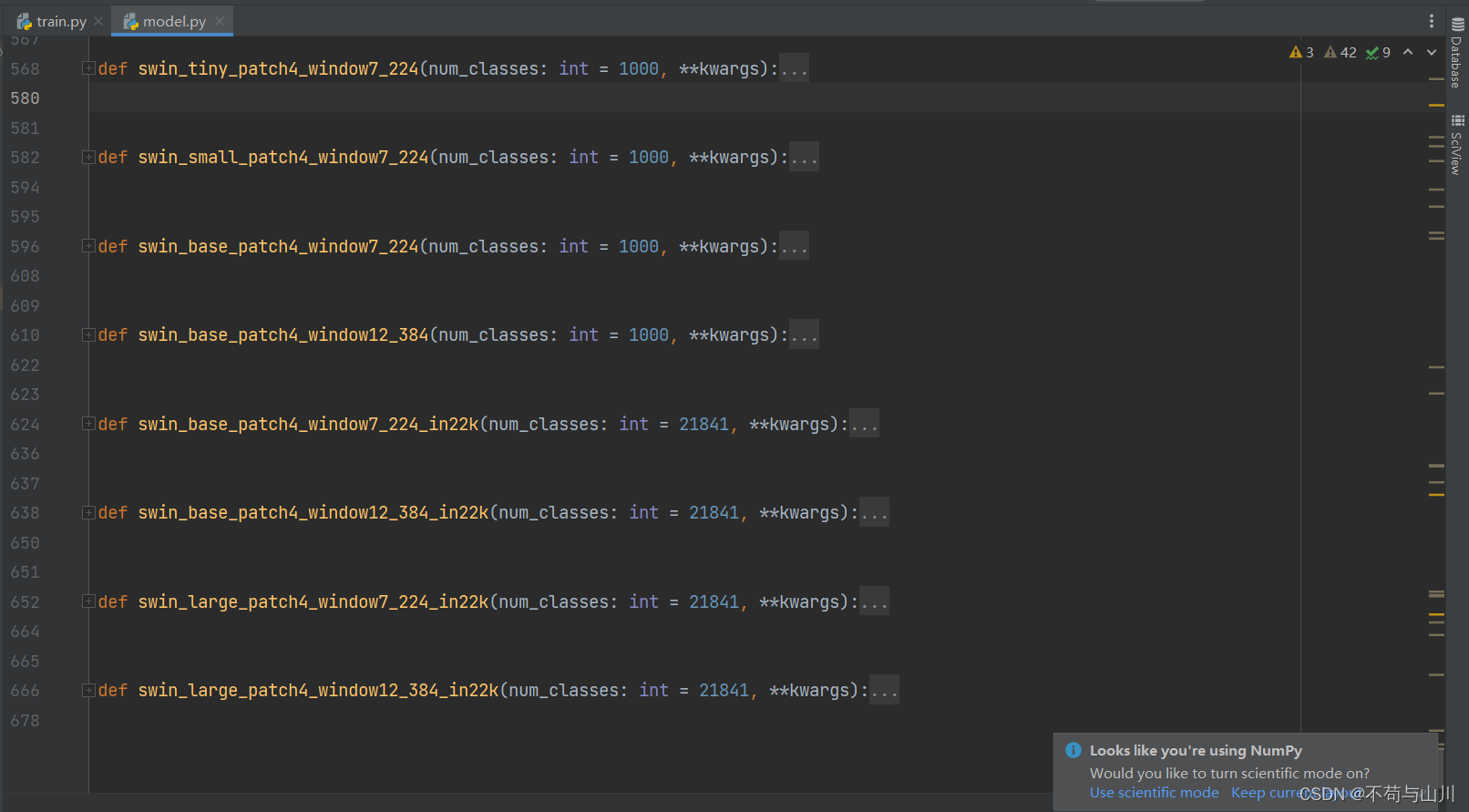
Task: Switch to the model.py tab
Action: [174, 21]
